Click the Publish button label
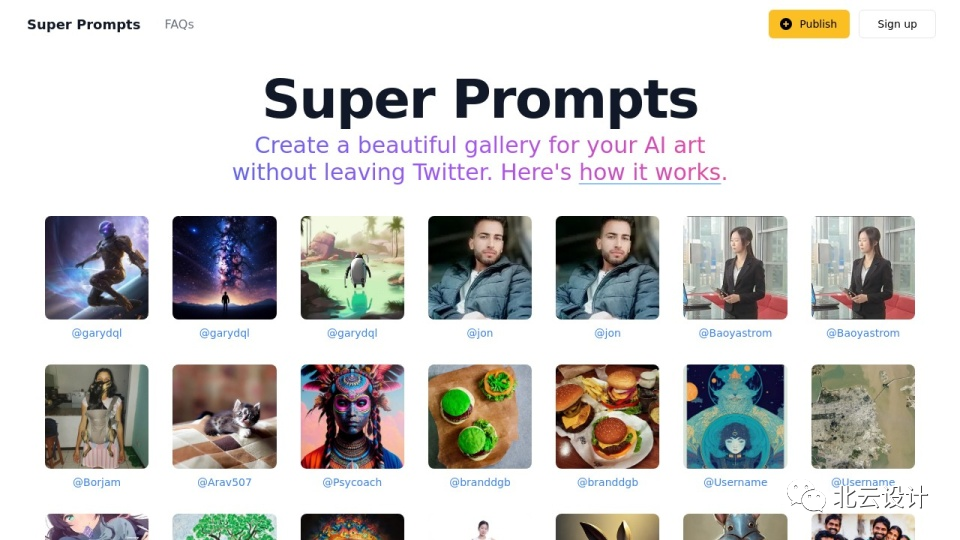Image resolution: width=960 pixels, height=540 pixels. [818, 24]
